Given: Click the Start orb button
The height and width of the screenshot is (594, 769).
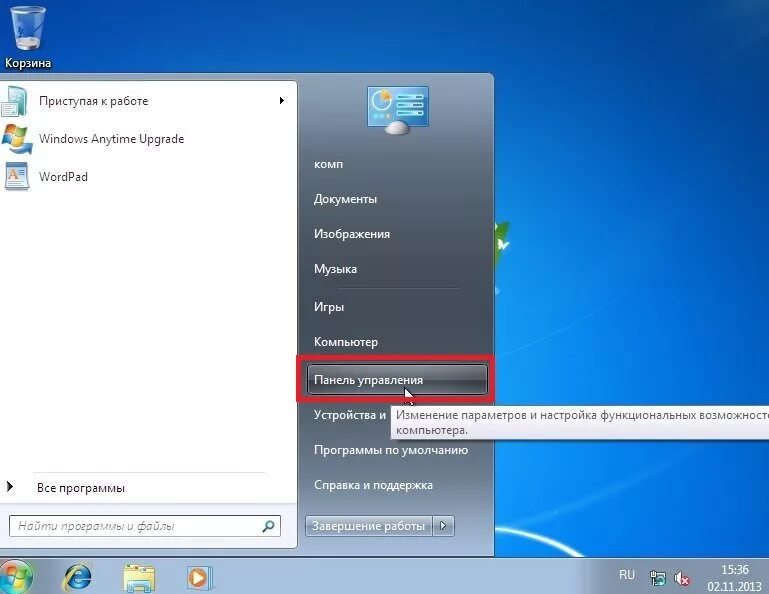Looking at the screenshot, I should coord(16,577).
